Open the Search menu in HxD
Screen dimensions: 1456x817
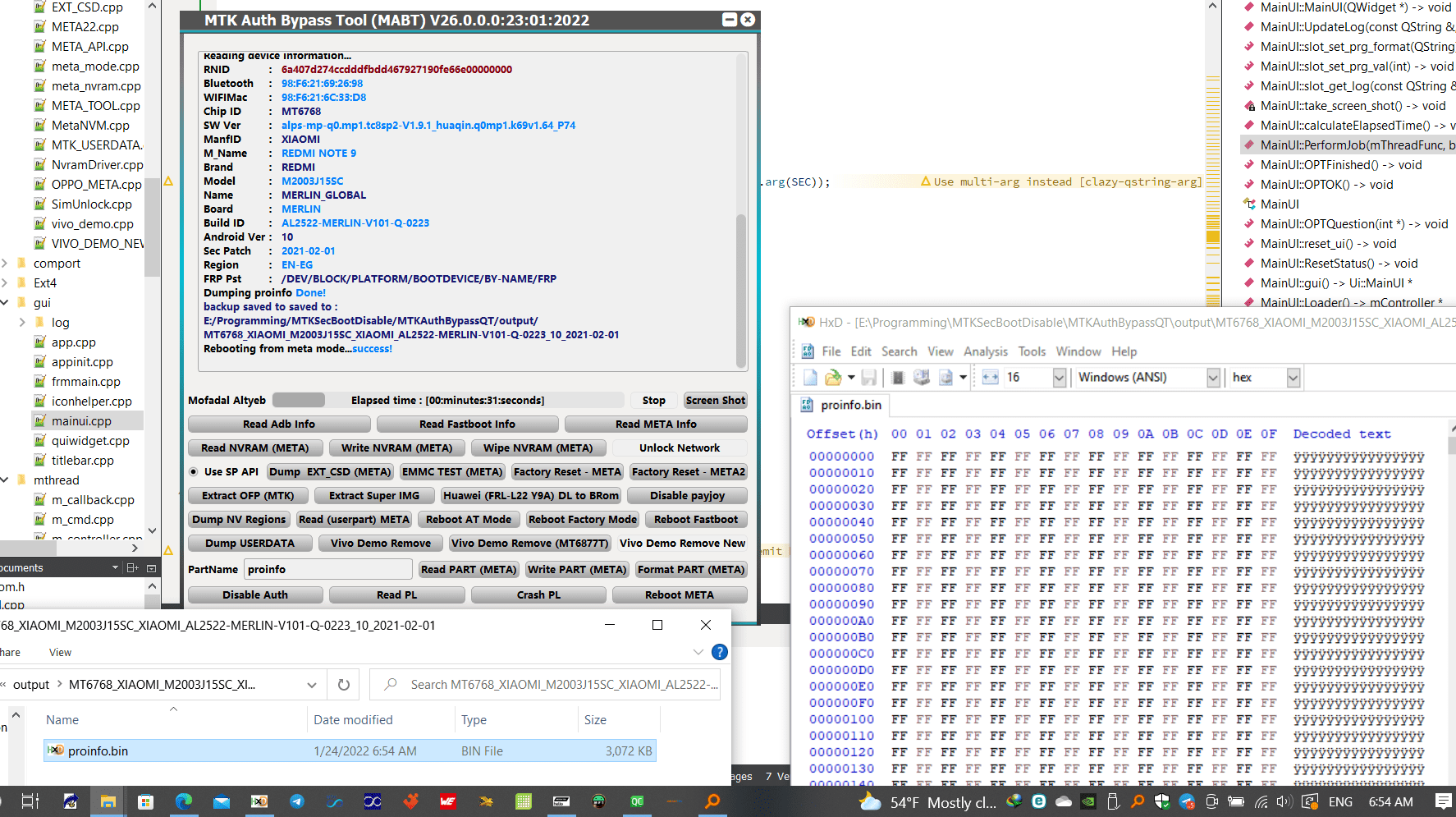pyautogui.click(x=900, y=351)
